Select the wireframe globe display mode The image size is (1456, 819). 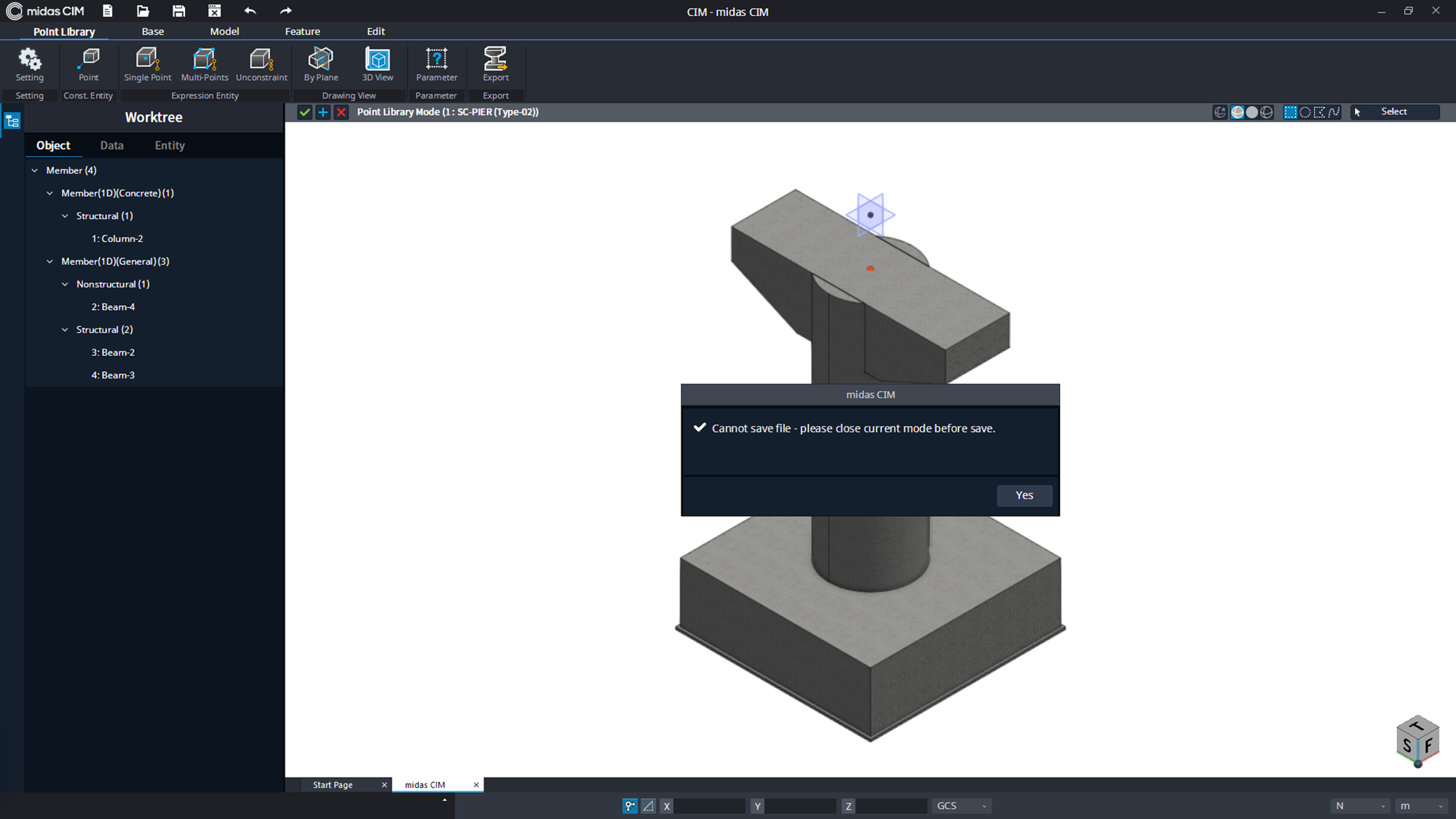1267,112
